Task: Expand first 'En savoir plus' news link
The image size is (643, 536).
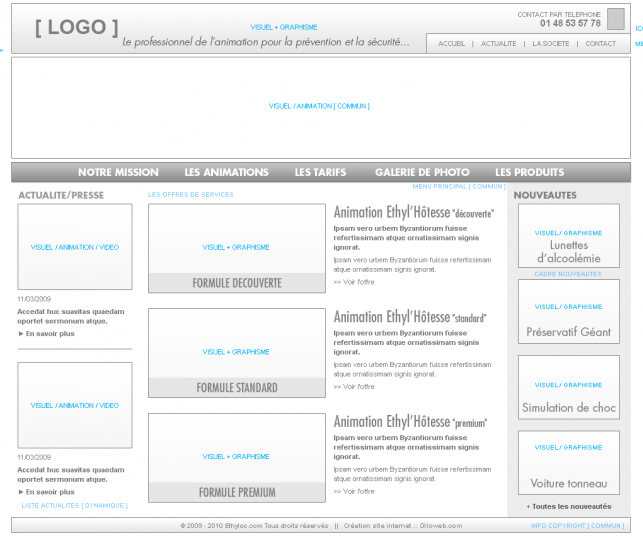Action: [49, 334]
